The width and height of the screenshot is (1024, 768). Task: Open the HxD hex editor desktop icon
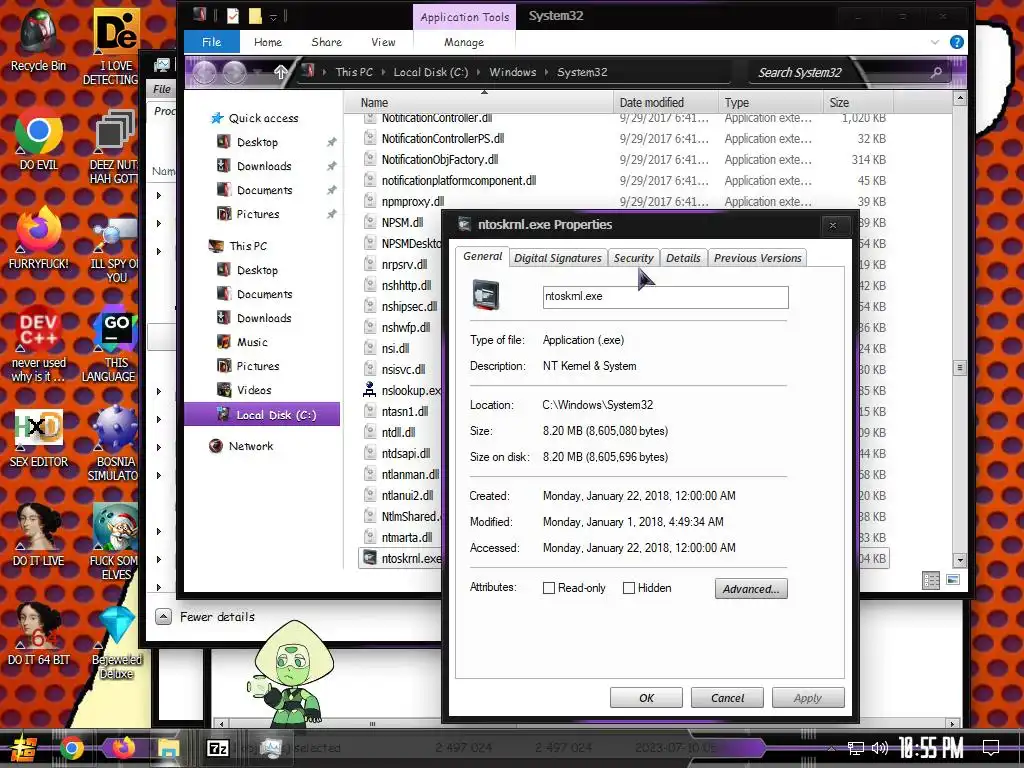(38, 438)
